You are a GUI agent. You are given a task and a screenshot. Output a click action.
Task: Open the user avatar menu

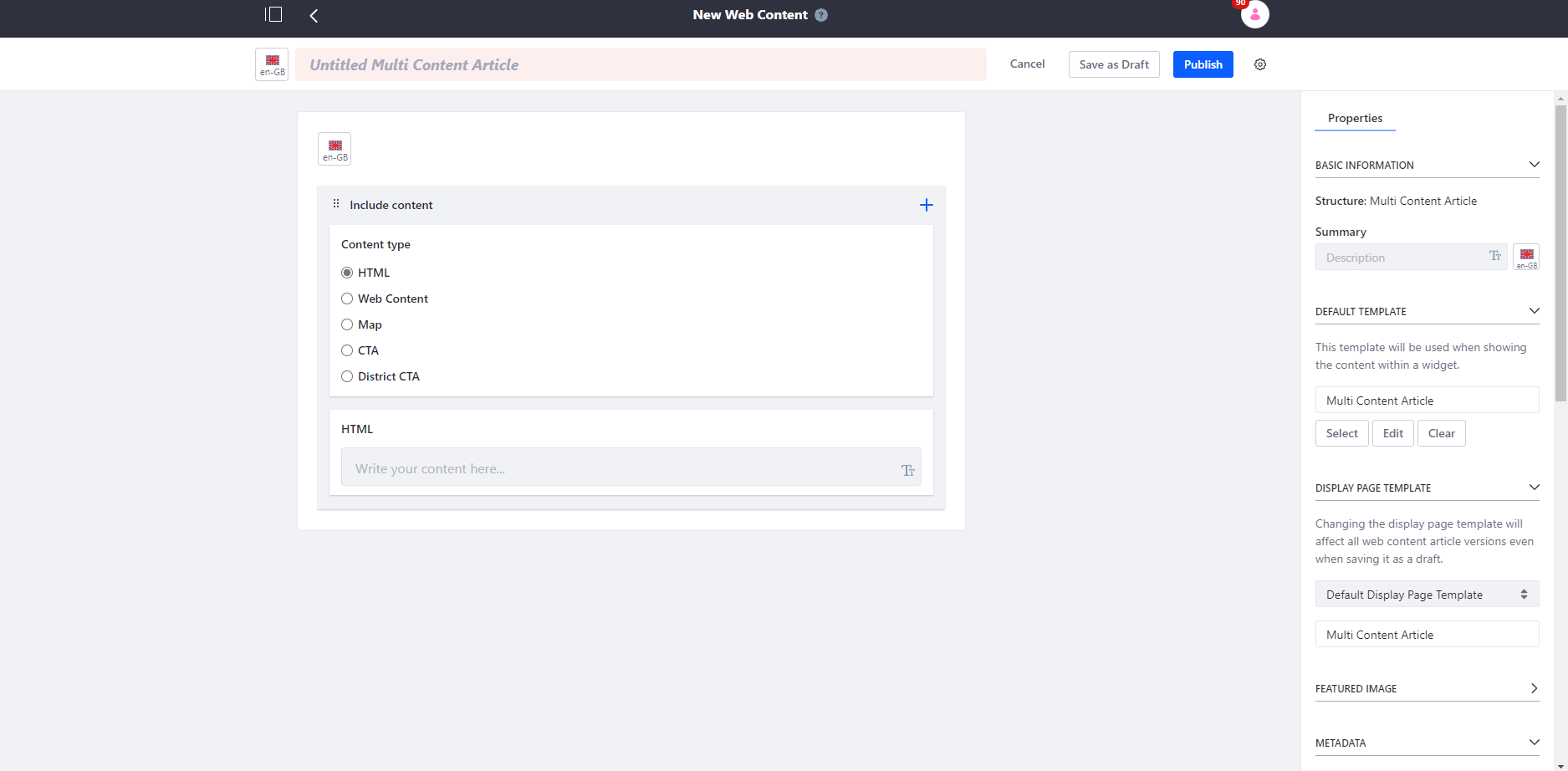point(1254,14)
